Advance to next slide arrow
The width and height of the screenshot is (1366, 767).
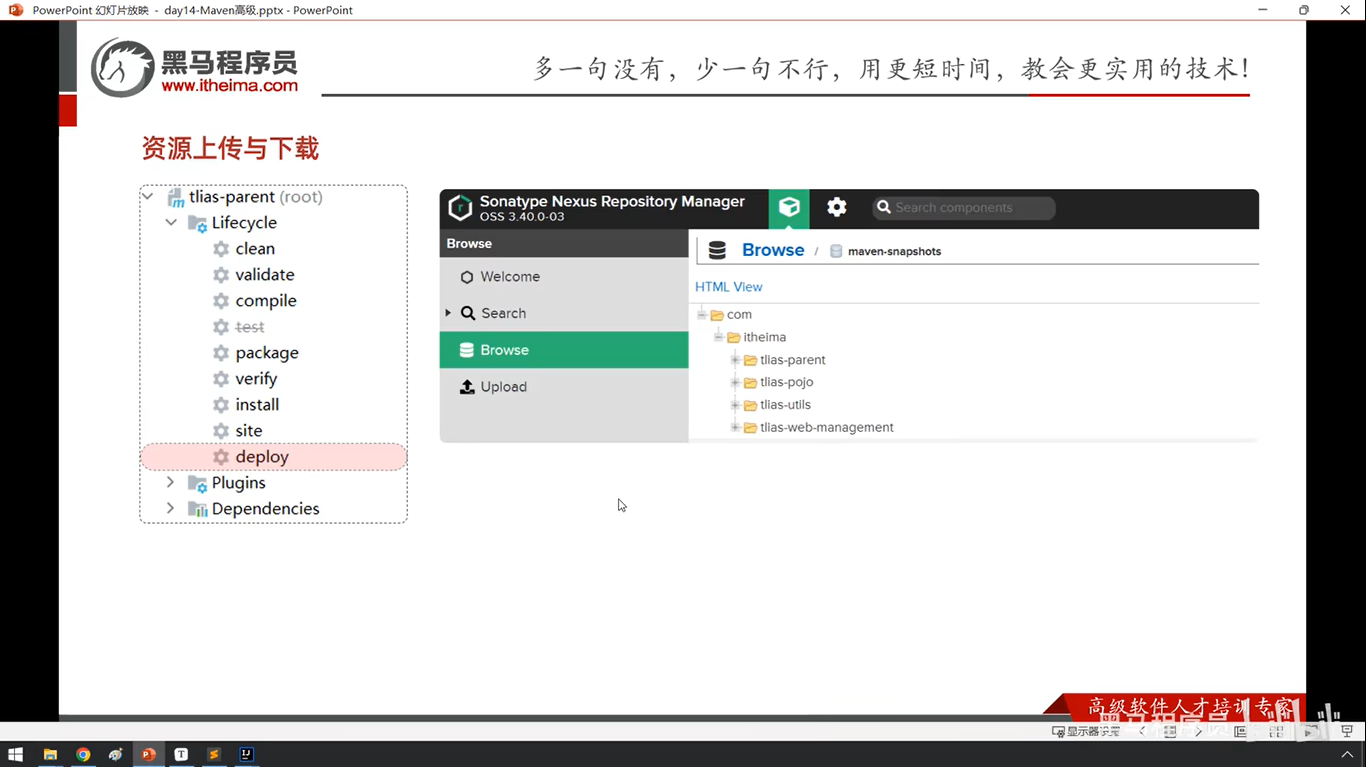click(x=1199, y=732)
